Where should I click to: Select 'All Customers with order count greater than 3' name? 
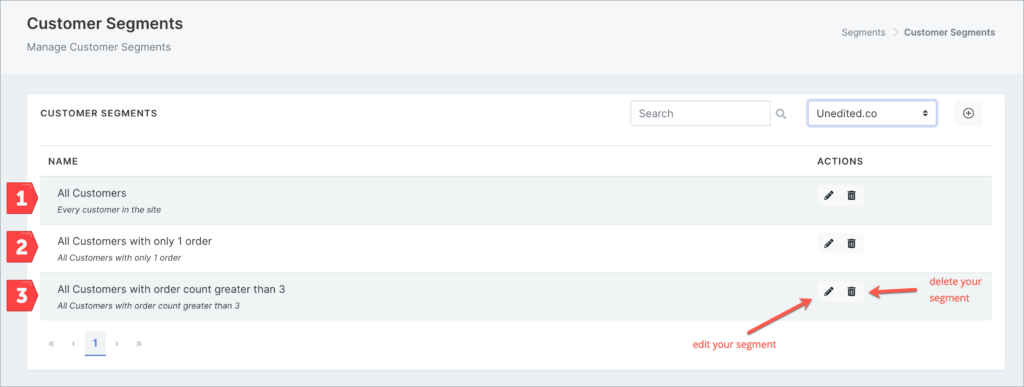171,289
